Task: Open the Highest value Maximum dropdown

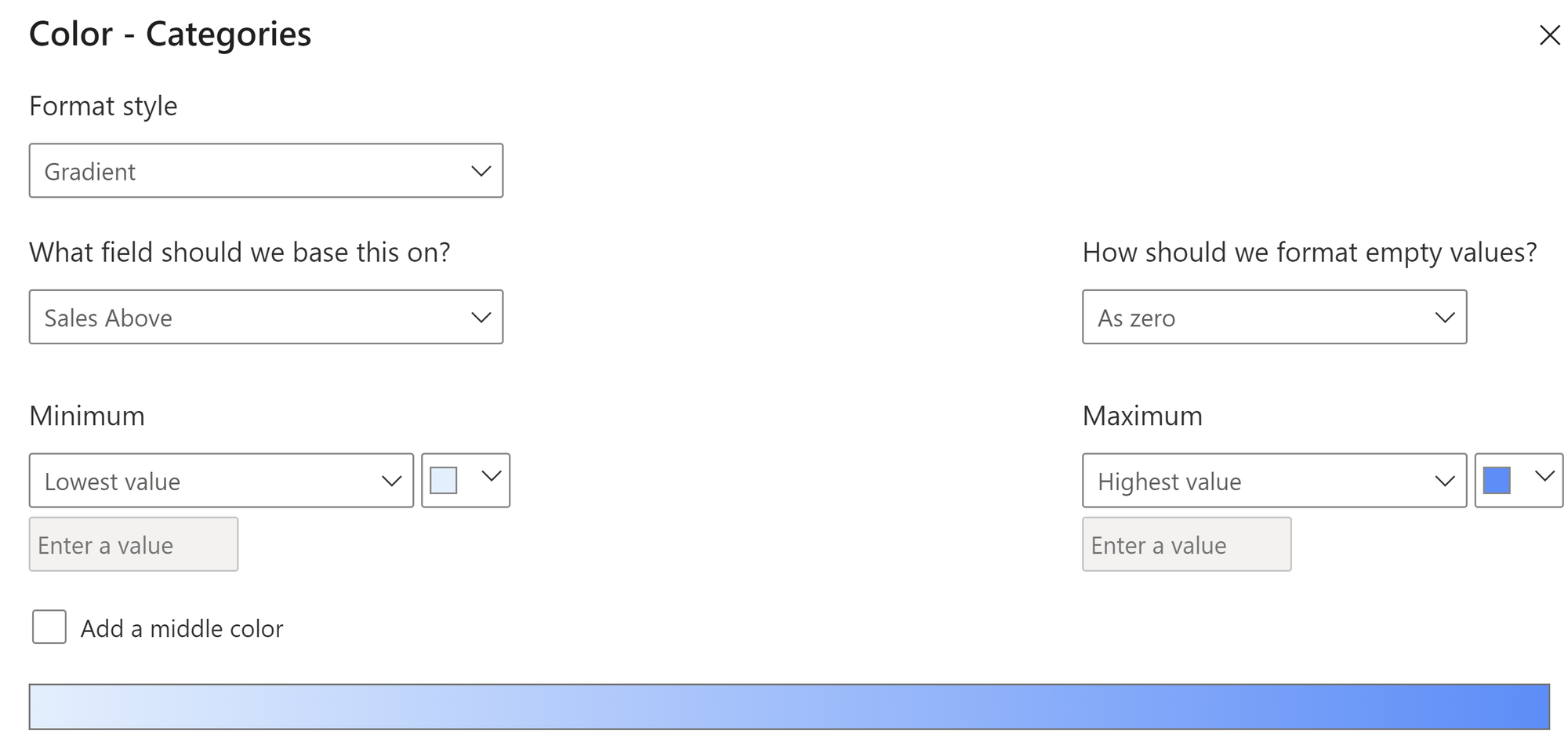Action: click(1274, 481)
